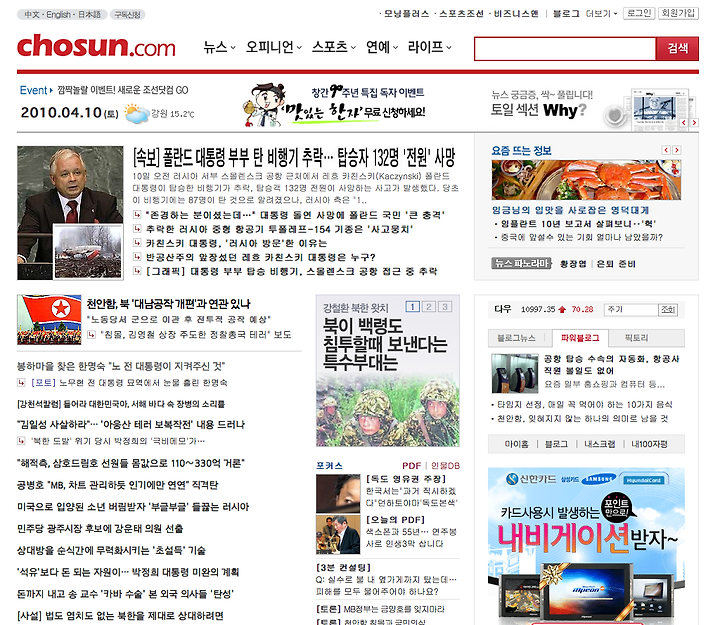The width and height of the screenshot is (720, 625).
Task: Click 요즘 뜨는 정보 next arrow
Action: pos(676,150)
